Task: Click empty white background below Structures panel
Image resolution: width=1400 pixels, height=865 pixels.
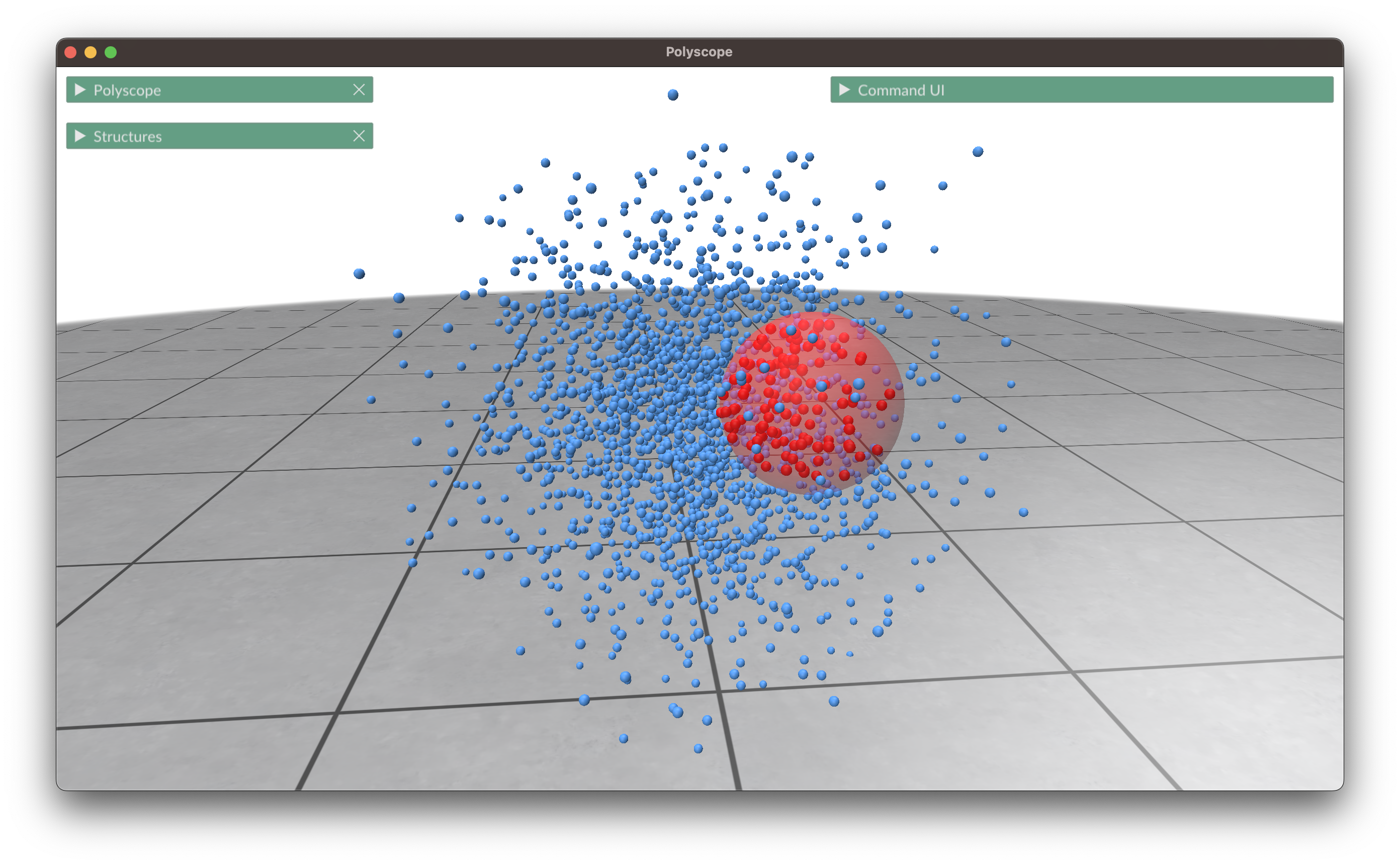Action: tap(217, 229)
